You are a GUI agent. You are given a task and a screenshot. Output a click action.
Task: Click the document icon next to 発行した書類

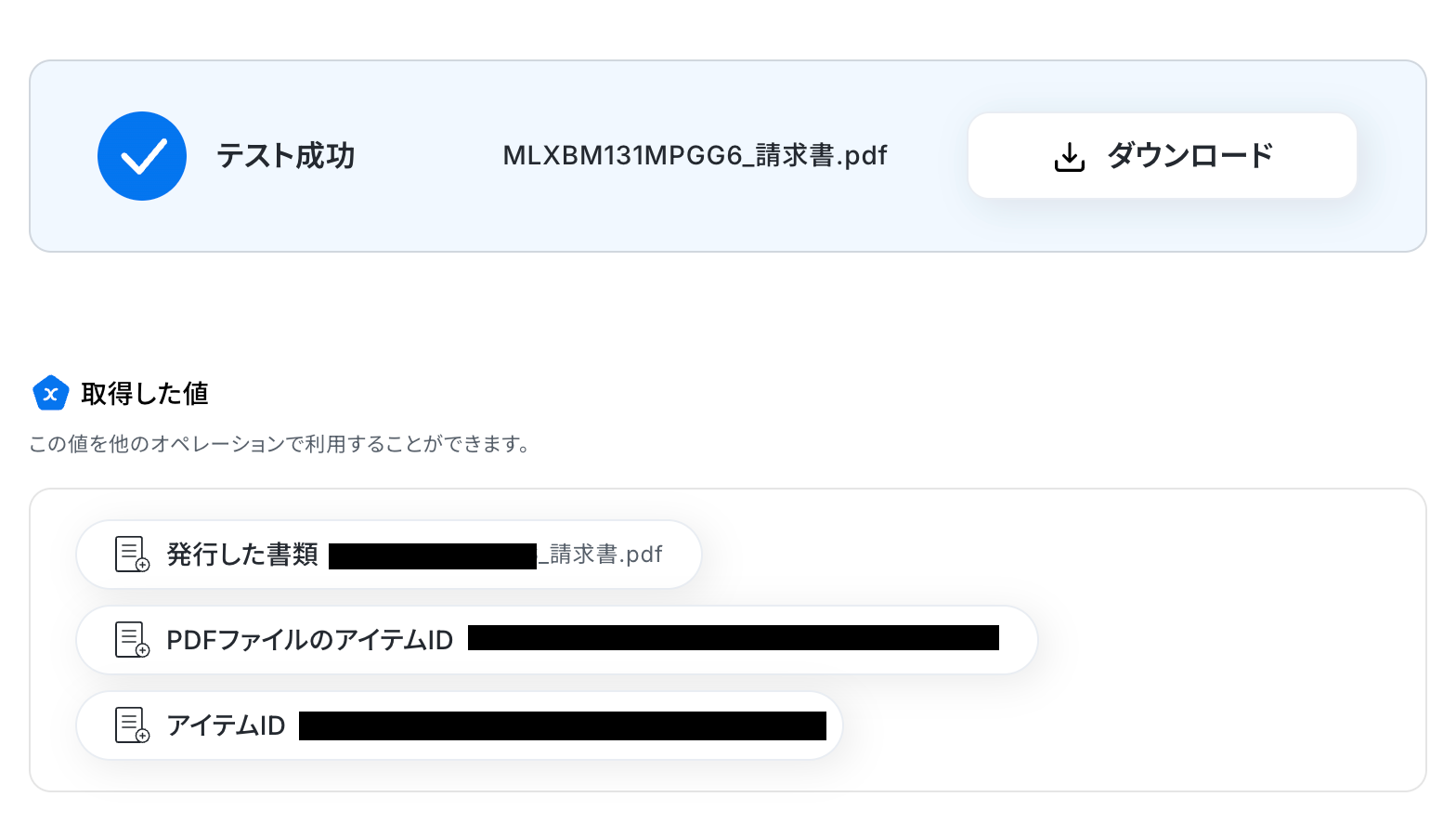point(132,555)
